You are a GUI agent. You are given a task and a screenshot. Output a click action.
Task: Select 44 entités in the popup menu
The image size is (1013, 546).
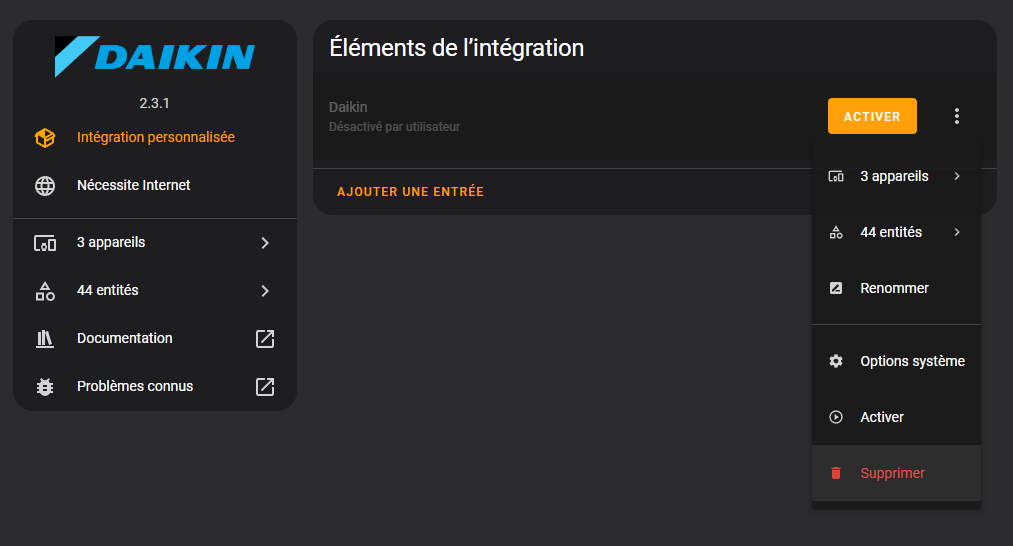coord(896,233)
